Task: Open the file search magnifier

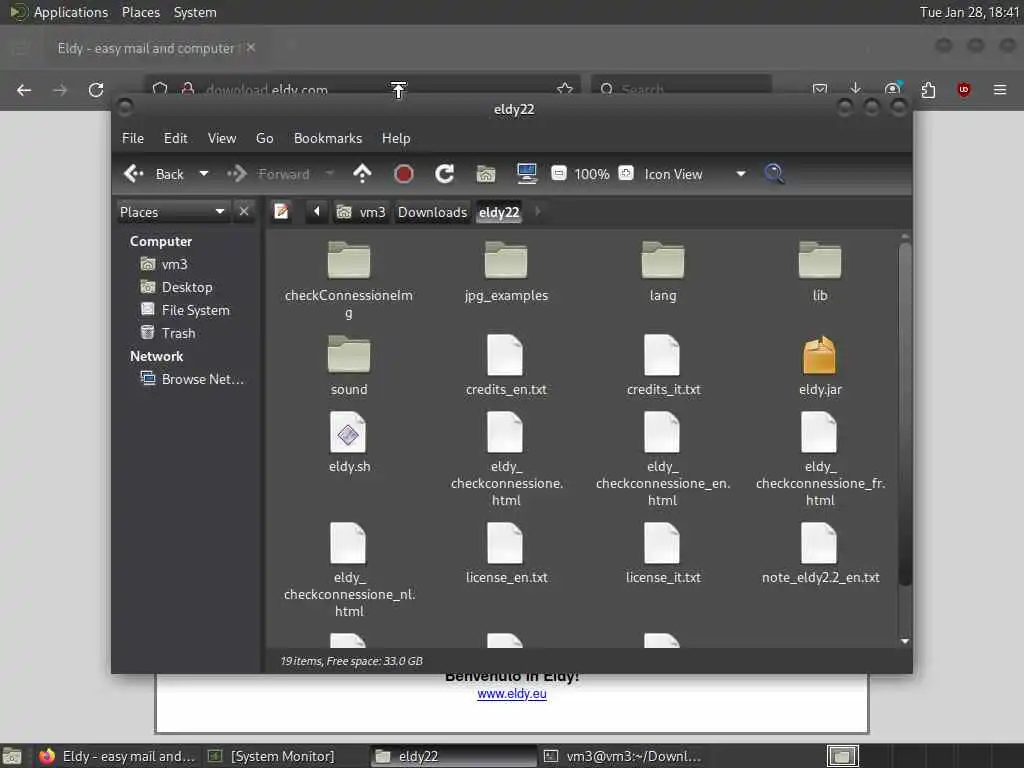Action: point(774,174)
